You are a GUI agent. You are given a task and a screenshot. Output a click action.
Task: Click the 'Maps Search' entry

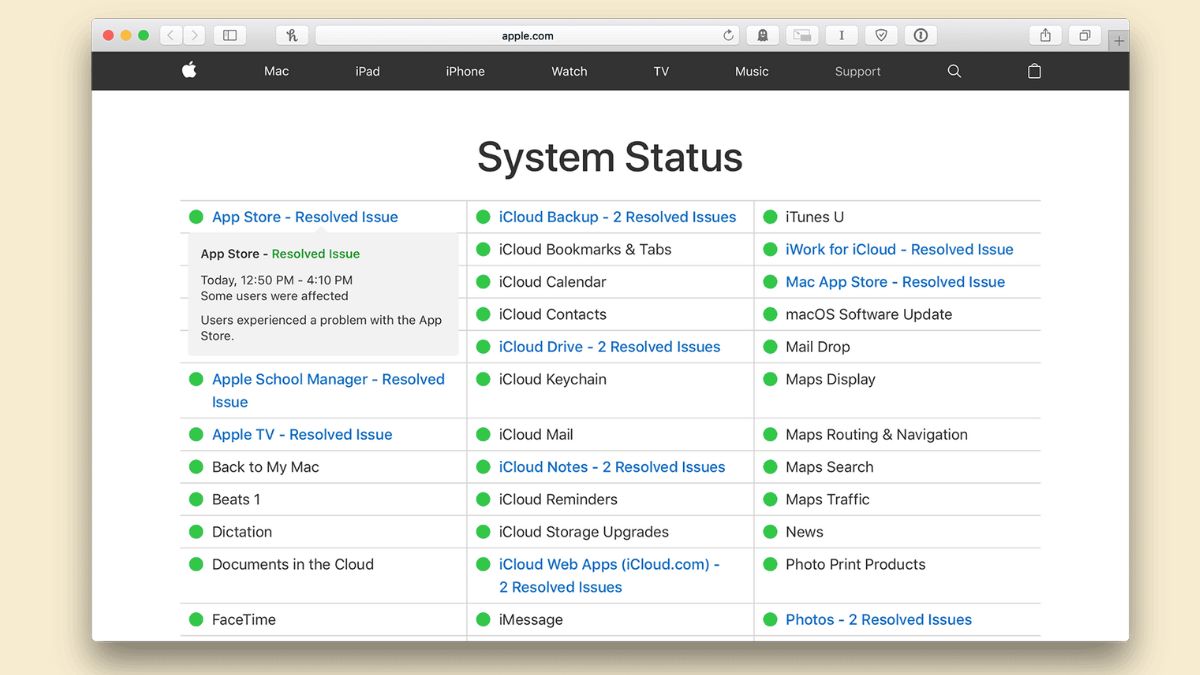pos(829,467)
